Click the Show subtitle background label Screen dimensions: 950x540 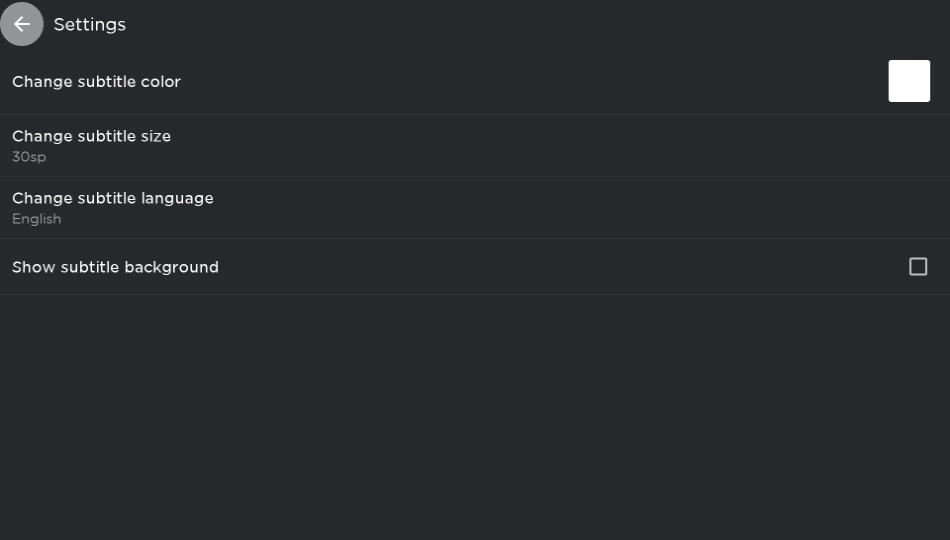click(115, 267)
